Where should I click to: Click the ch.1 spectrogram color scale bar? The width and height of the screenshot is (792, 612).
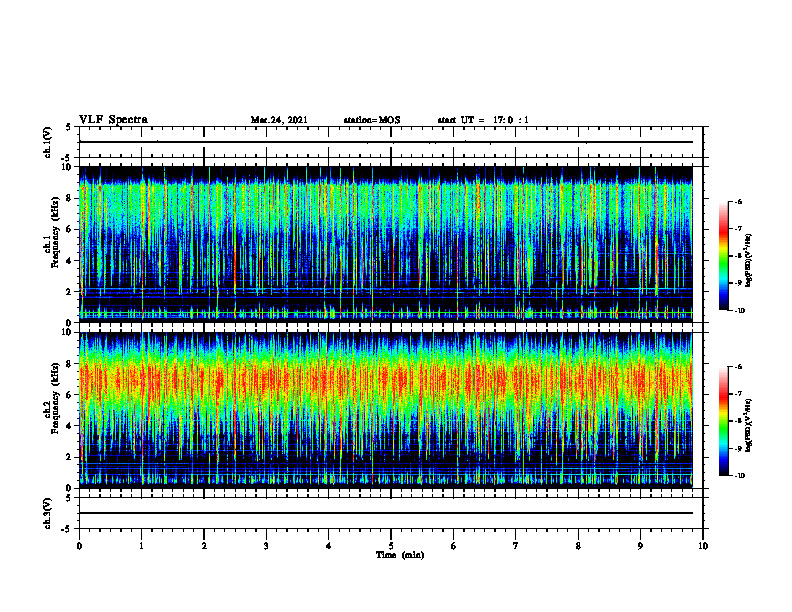(x=723, y=256)
